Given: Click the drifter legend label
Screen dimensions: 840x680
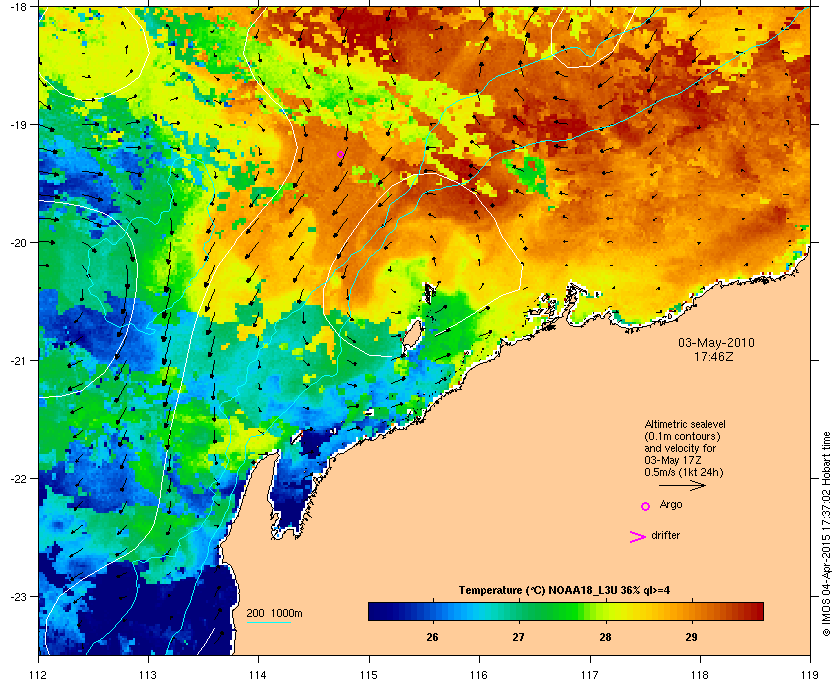Looking at the screenshot, I should tap(666, 535).
